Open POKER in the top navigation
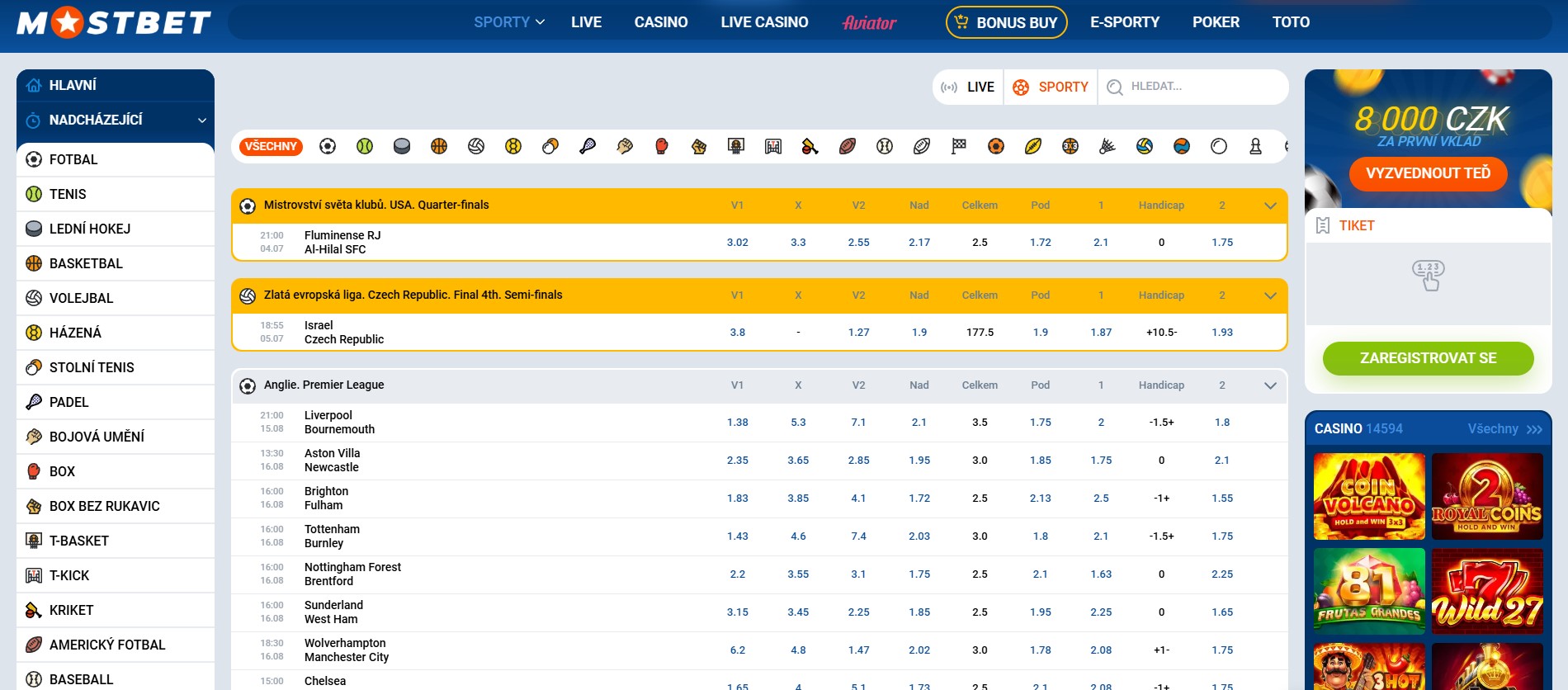 (x=1216, y=22)
